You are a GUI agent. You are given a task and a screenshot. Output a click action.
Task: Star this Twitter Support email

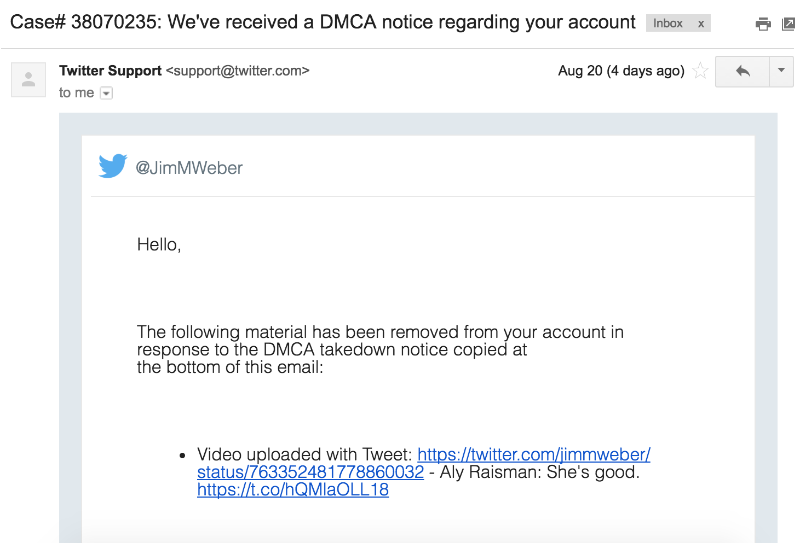[x=701, y=71]
